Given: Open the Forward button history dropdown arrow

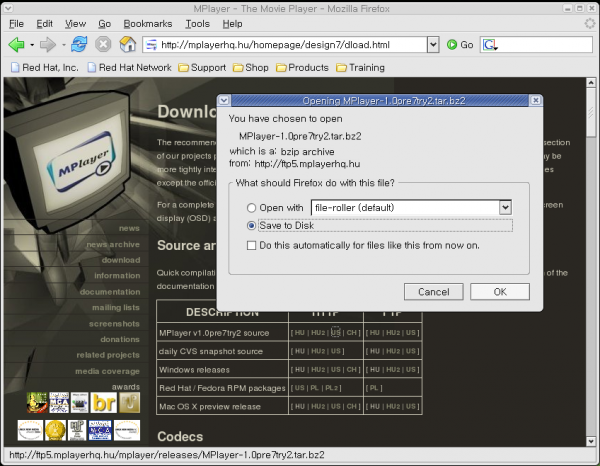Looking at the screenshot, I should click(x=64, y=45).
